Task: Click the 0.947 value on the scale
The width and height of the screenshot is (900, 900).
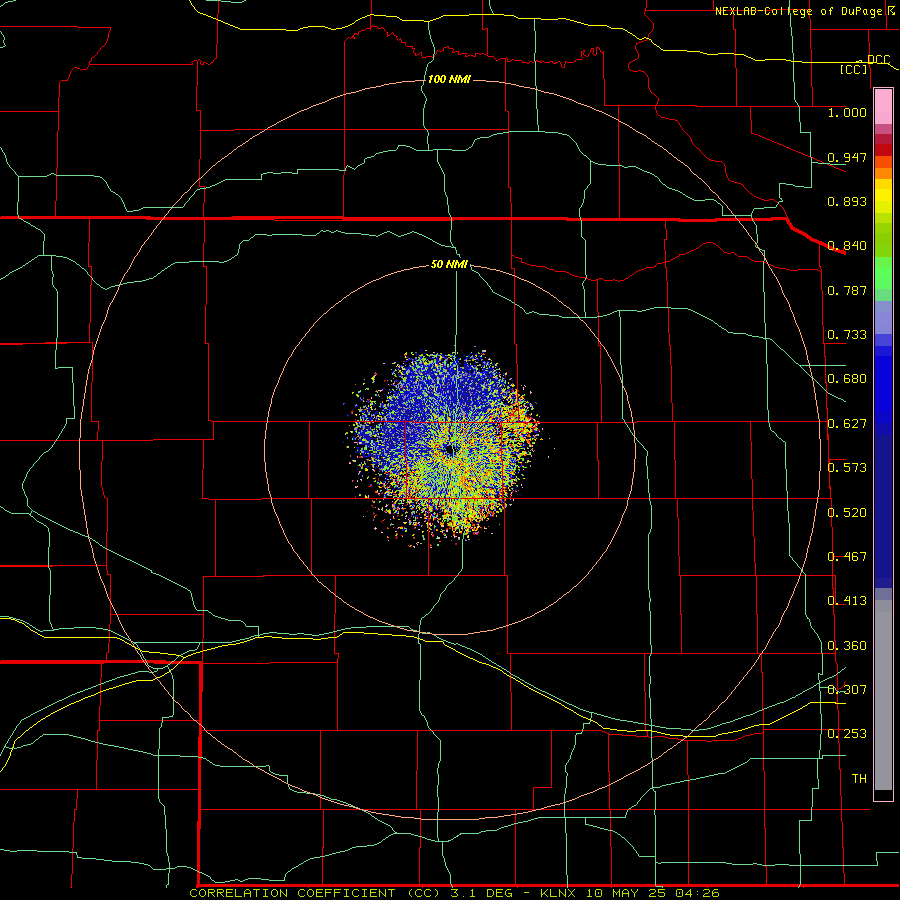Action: pyautogui.click(x=847, y=157)
